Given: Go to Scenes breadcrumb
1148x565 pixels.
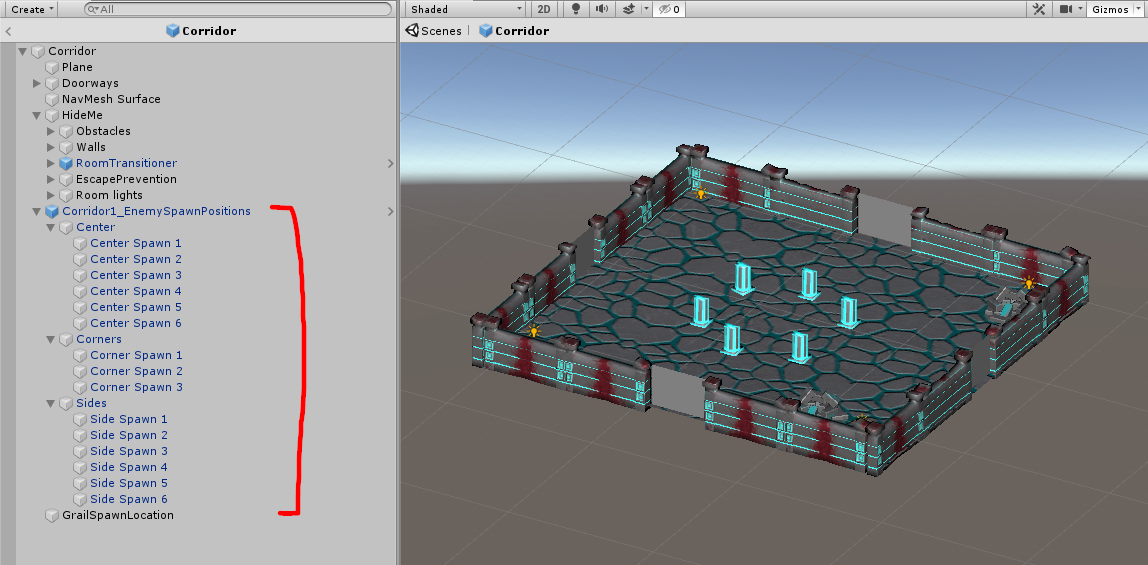Looking at the screenshot, I should (433, 31).
